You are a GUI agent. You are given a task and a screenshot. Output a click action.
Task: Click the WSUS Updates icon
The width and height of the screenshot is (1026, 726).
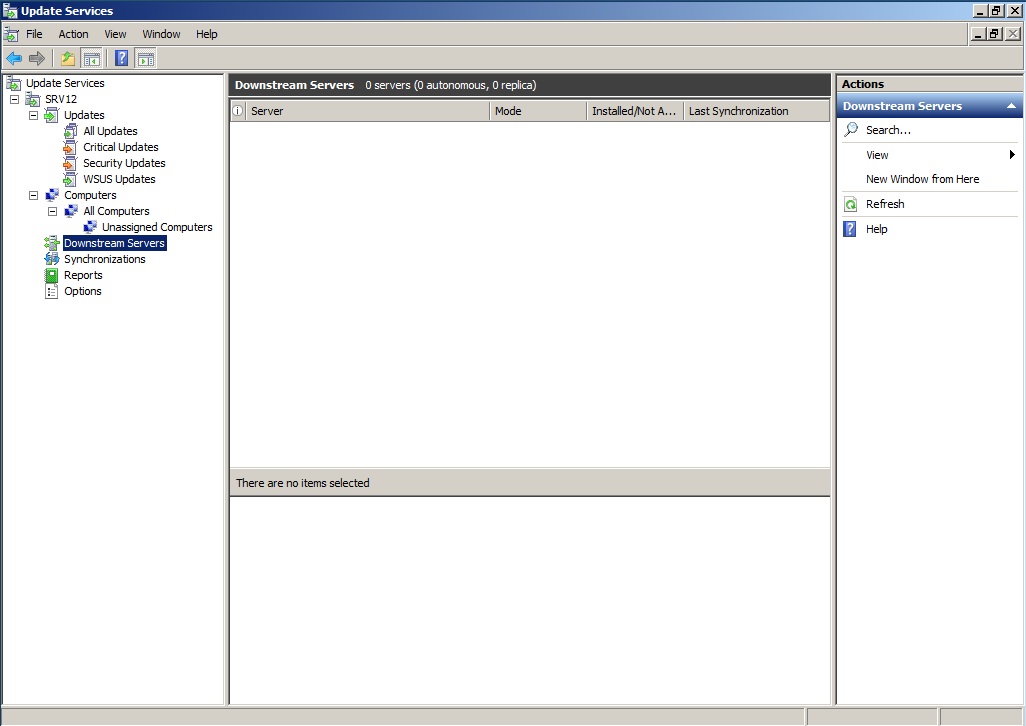[x=71, y=179]
